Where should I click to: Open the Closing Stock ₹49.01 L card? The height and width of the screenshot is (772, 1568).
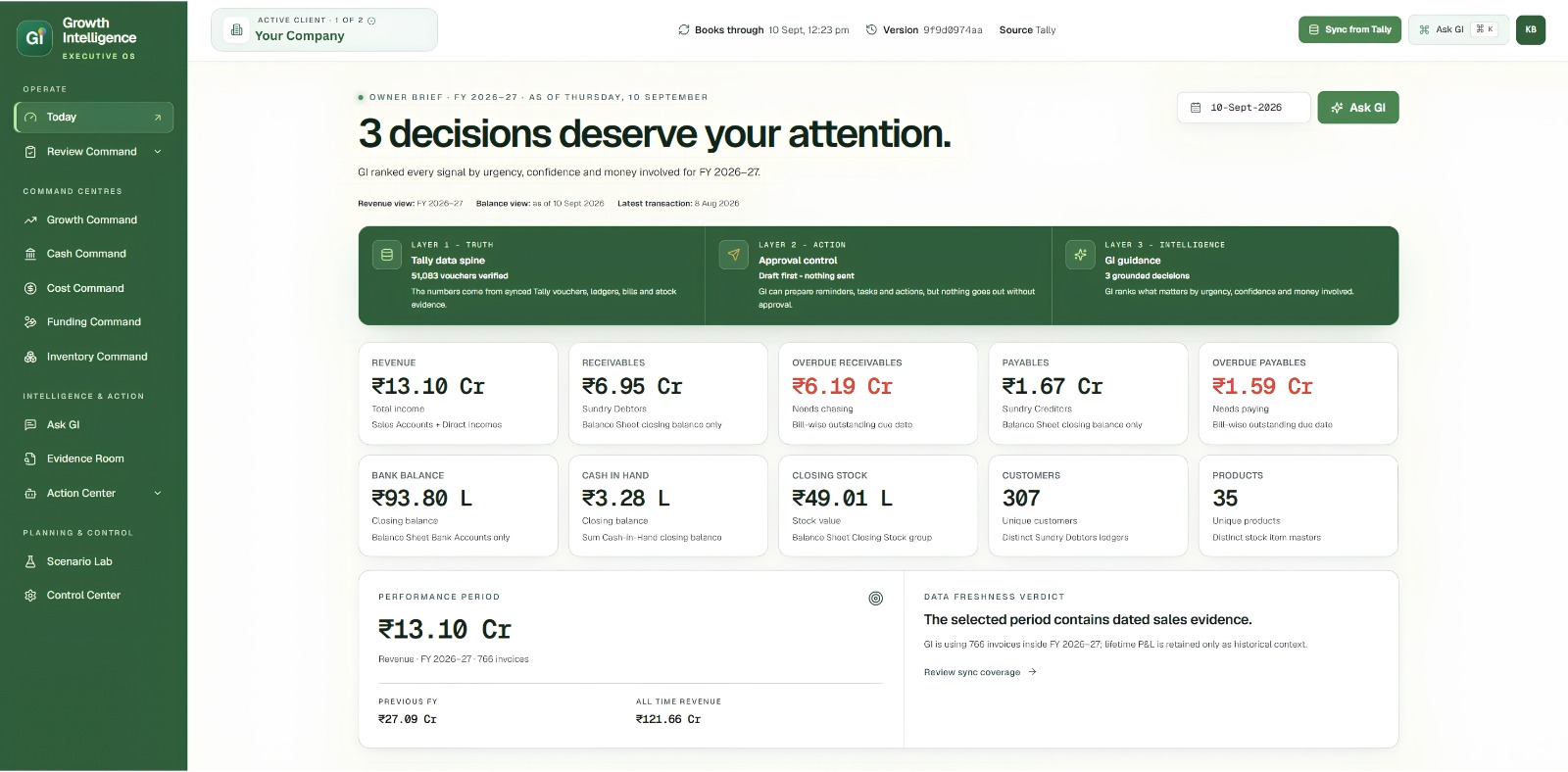click(x=878, y=506)
